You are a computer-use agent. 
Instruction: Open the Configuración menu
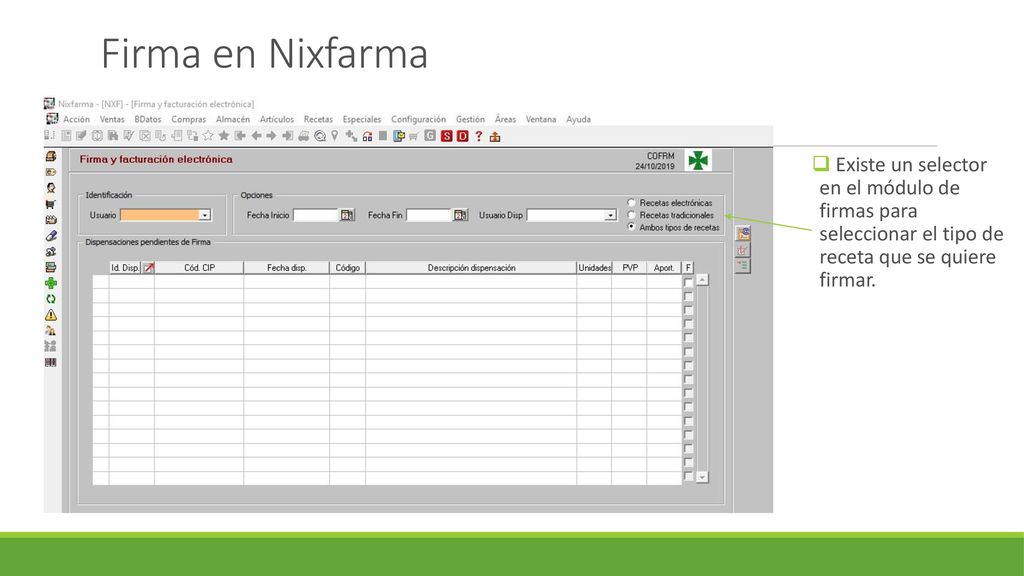coord(419,120)
